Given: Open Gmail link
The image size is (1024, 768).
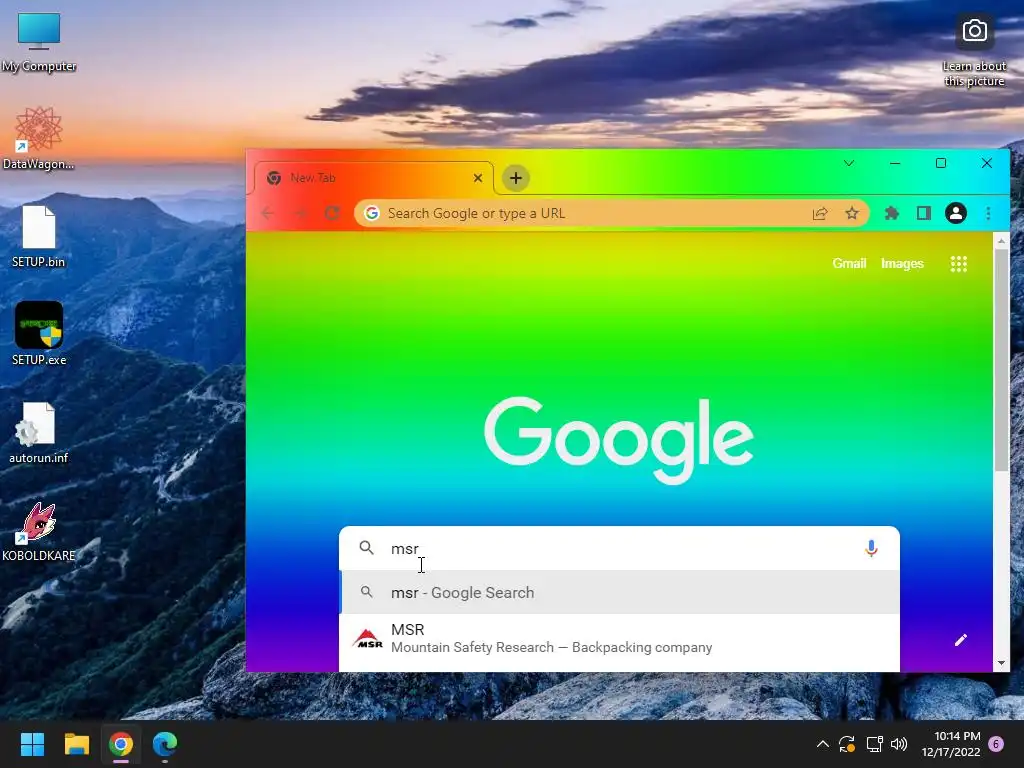Looking at the screenshot, I should (849, 264).
